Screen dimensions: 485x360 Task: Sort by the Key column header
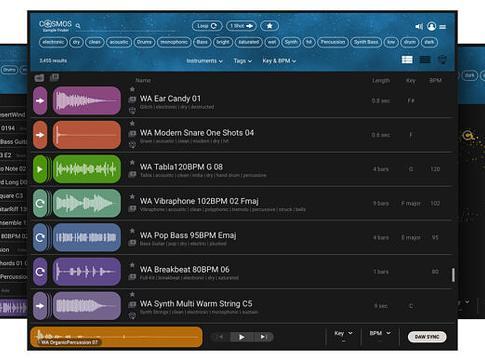[x=411, y=80]
